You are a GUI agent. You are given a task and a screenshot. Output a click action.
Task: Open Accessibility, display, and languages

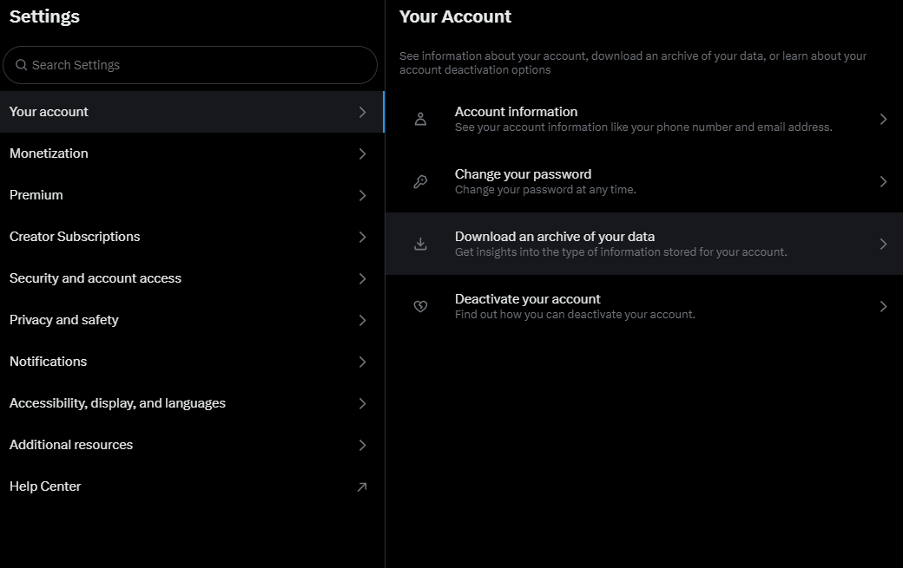117,404
